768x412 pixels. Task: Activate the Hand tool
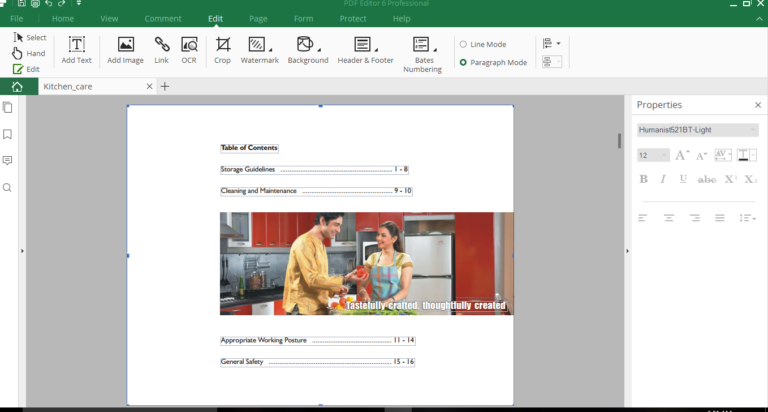tap(29, 53)
